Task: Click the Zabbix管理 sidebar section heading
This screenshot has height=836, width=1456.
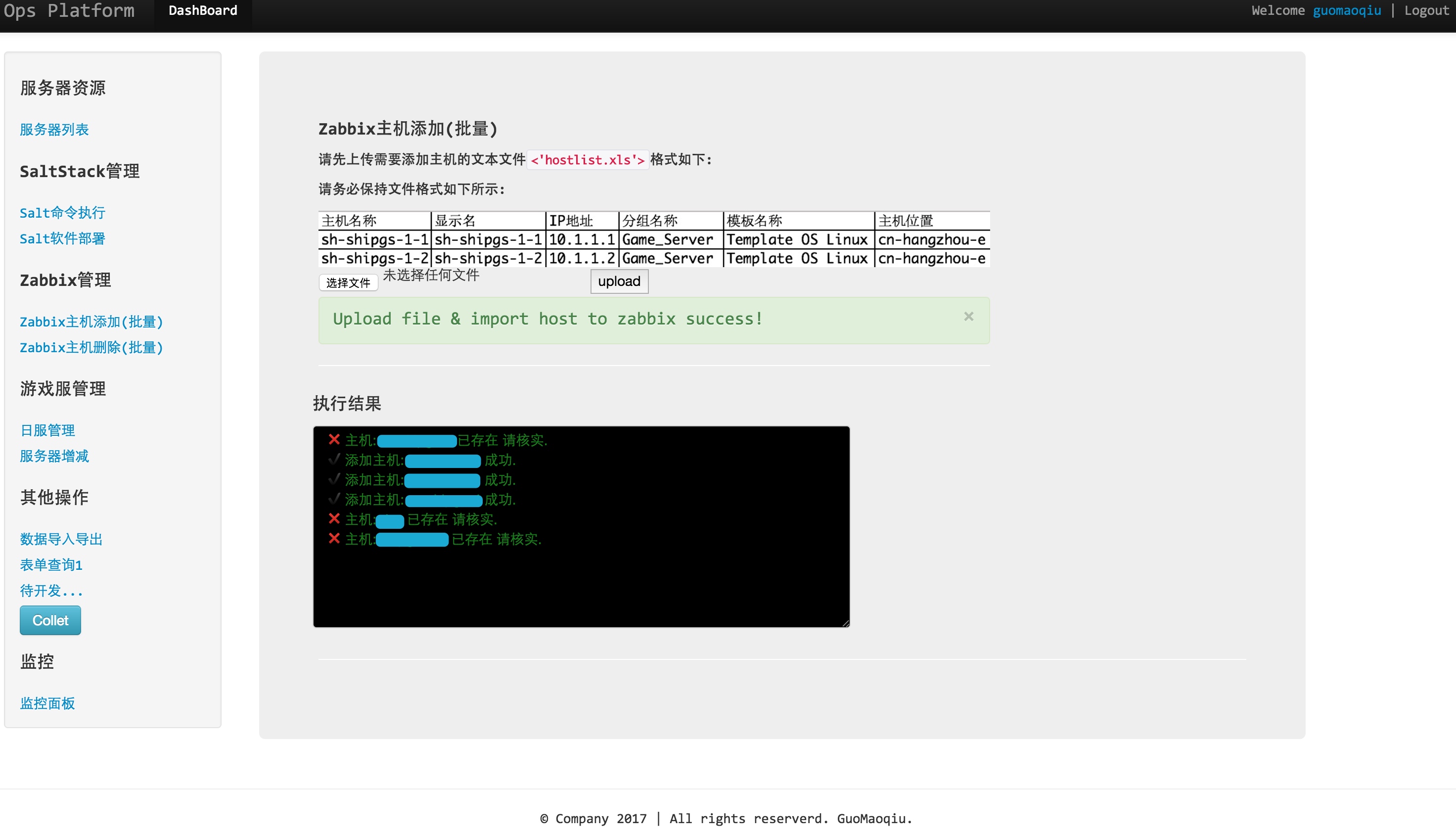Action: coord(65,279)
